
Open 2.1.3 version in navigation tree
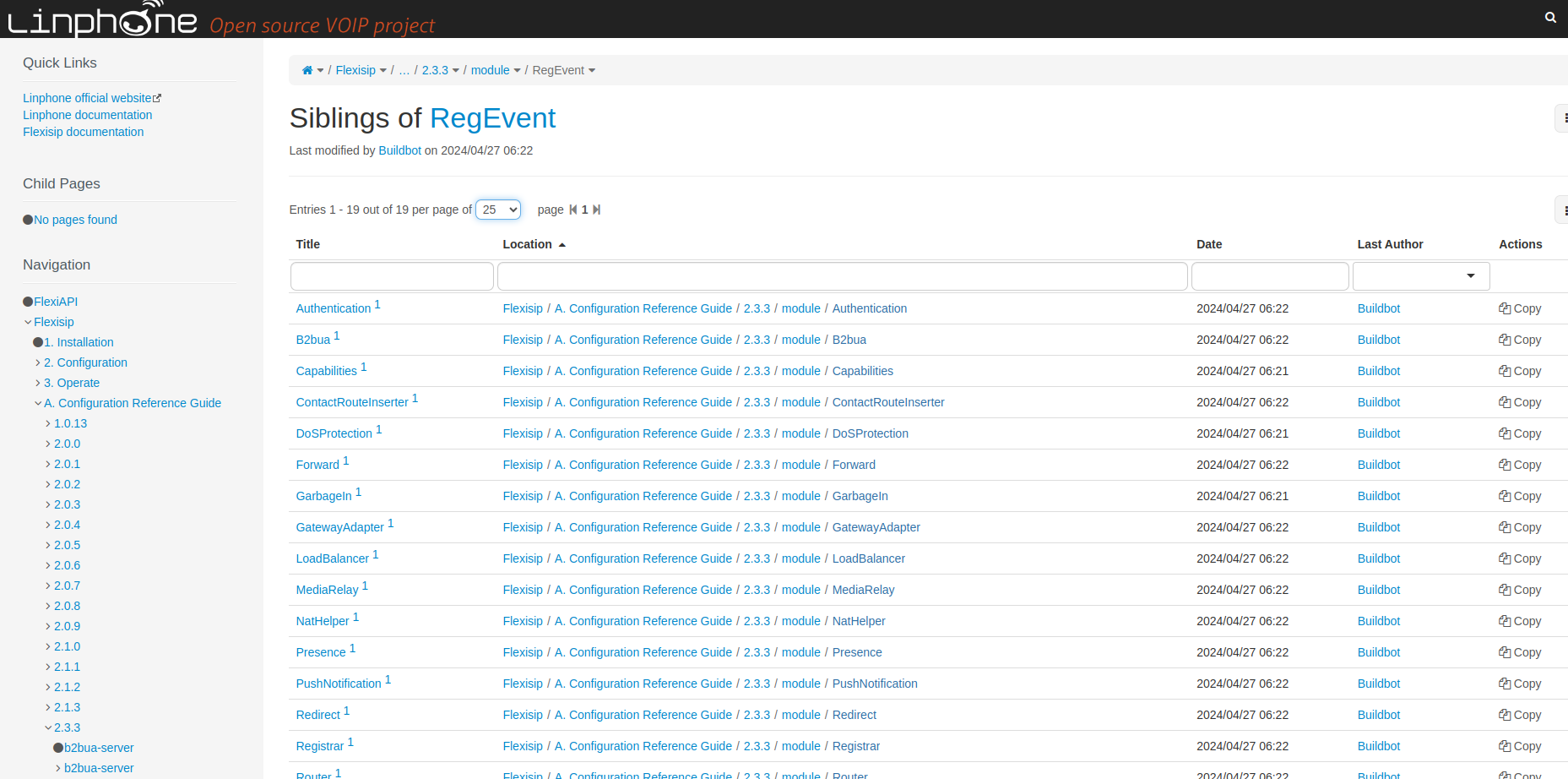click(68, 707)
